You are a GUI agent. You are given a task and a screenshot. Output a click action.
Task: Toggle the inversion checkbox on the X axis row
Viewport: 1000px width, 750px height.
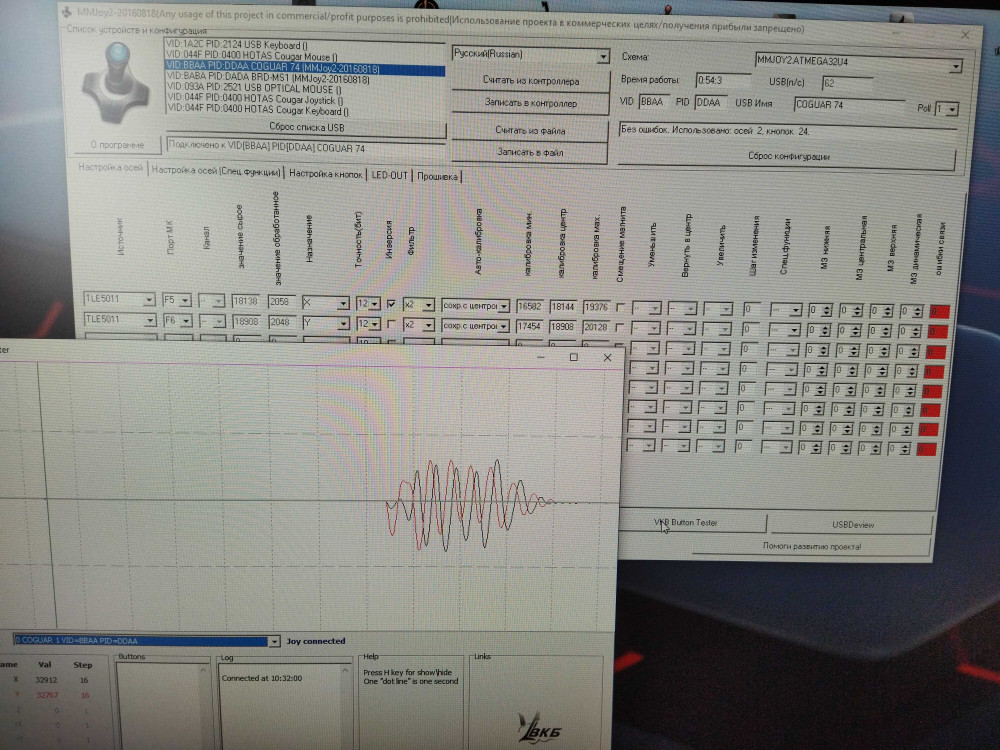coord(391,304)
